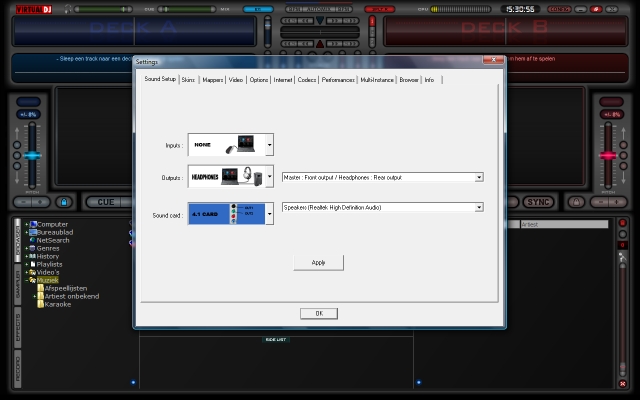640x400 pixels.
Task: Expand the Artiest onbekend folder
Action: [x=34, y=296]
